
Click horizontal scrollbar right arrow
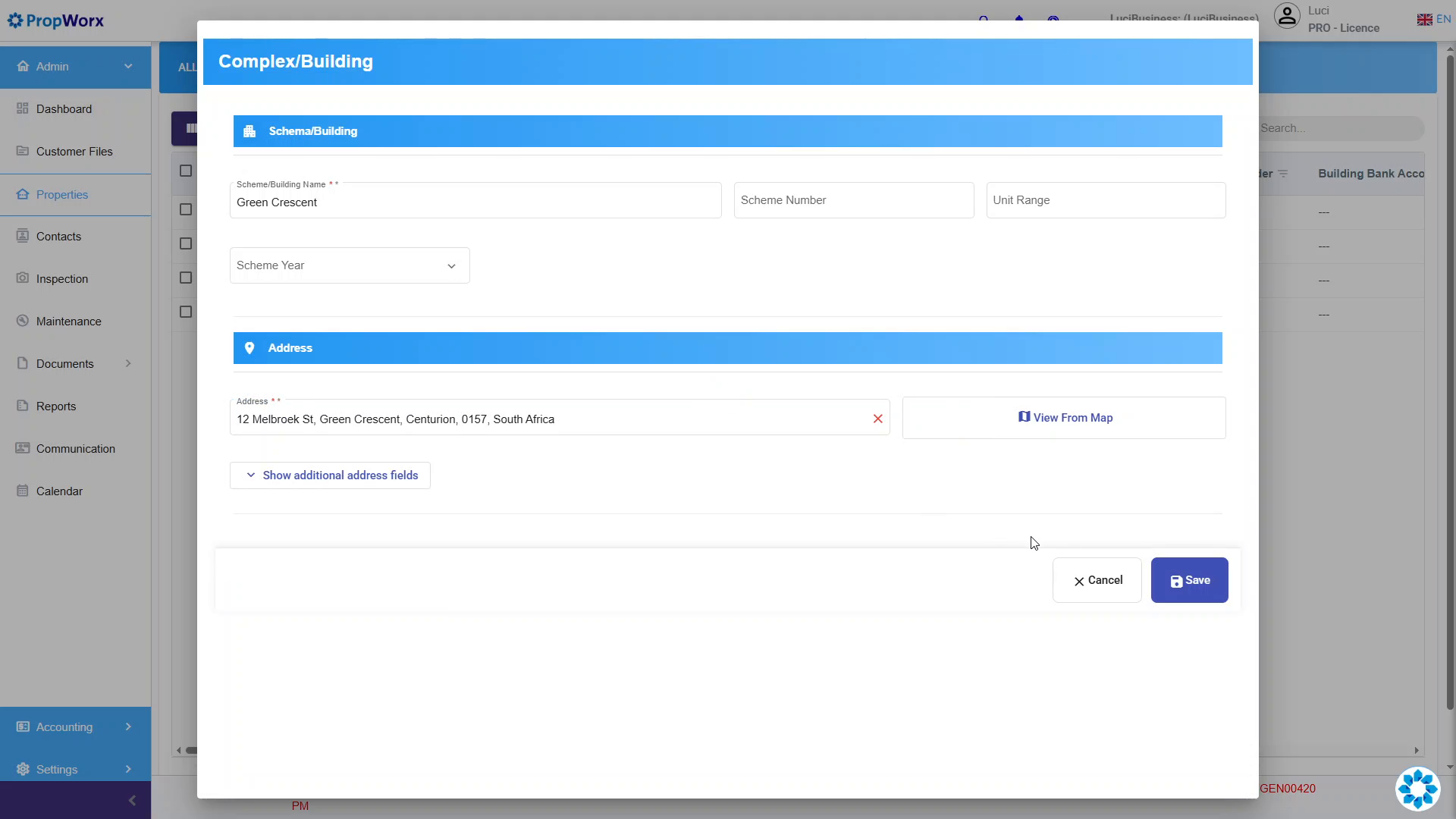coord(1417,751)
